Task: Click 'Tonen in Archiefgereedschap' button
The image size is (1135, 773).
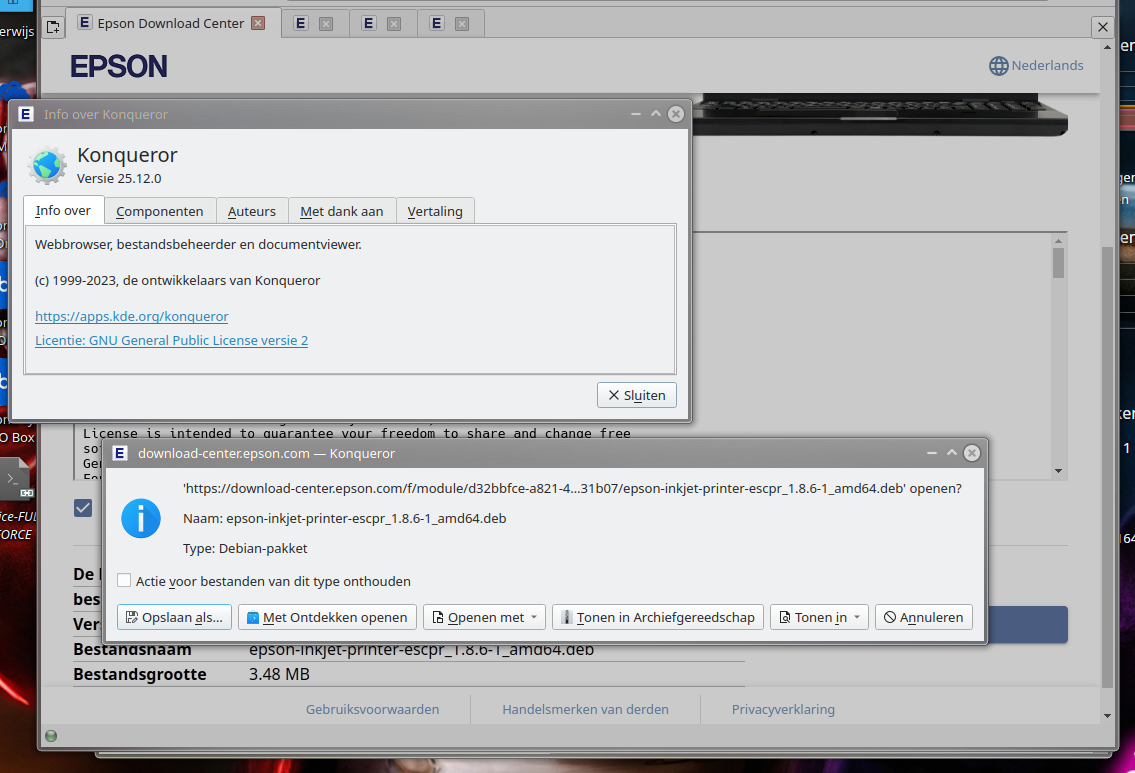Action: (x=658, y=617)
